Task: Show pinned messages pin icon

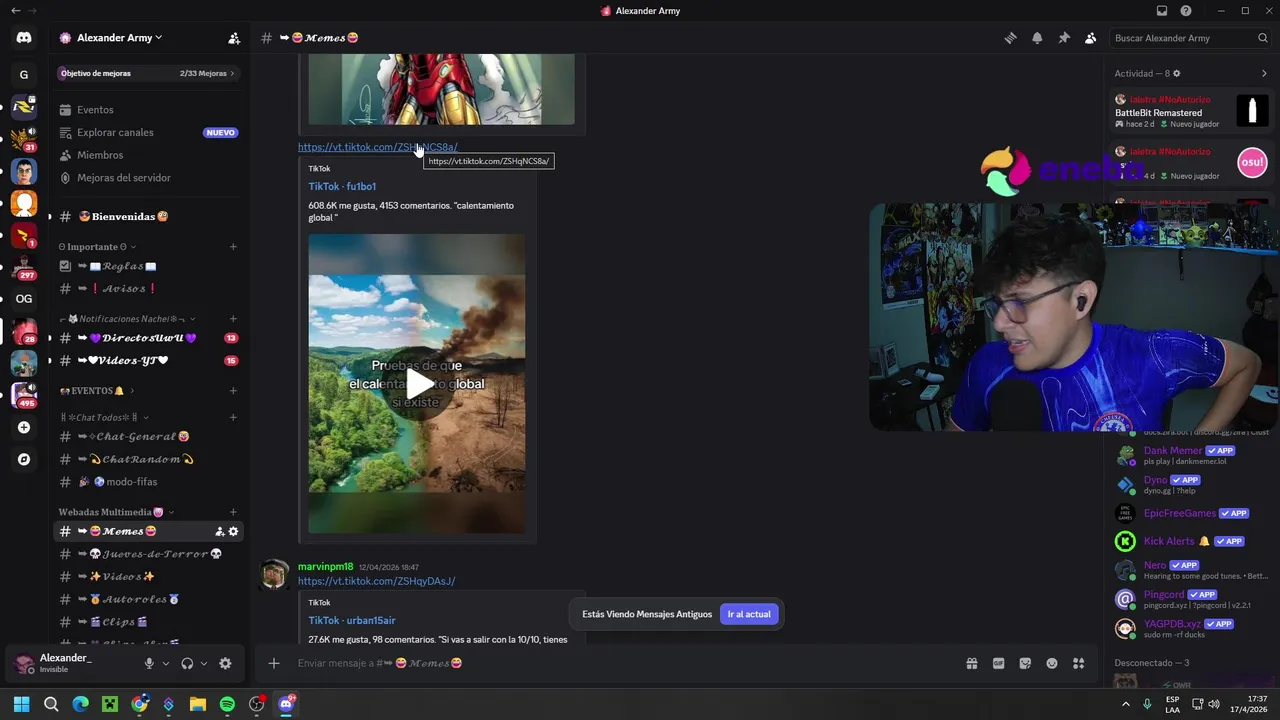Action: coord(1064,38)
